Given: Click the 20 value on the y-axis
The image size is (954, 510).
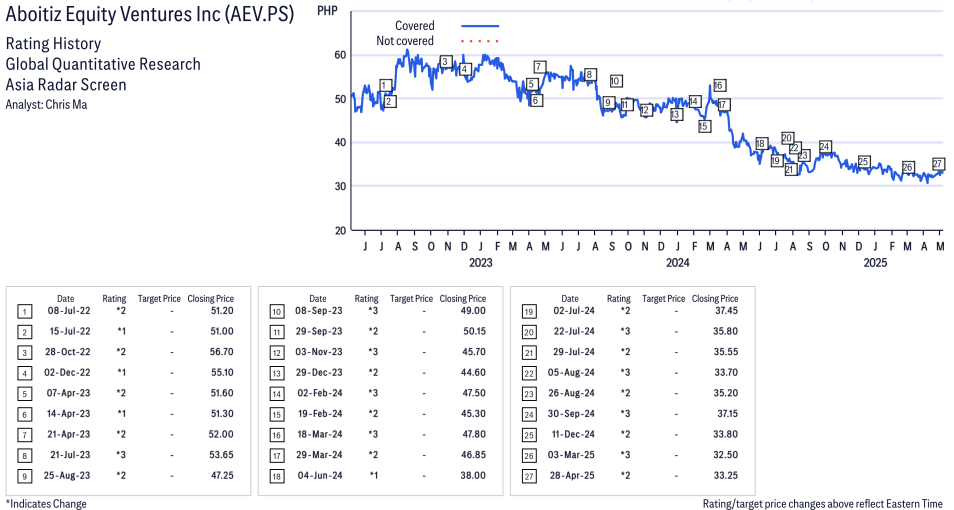Looking at the screenshot, I should 340,230.
